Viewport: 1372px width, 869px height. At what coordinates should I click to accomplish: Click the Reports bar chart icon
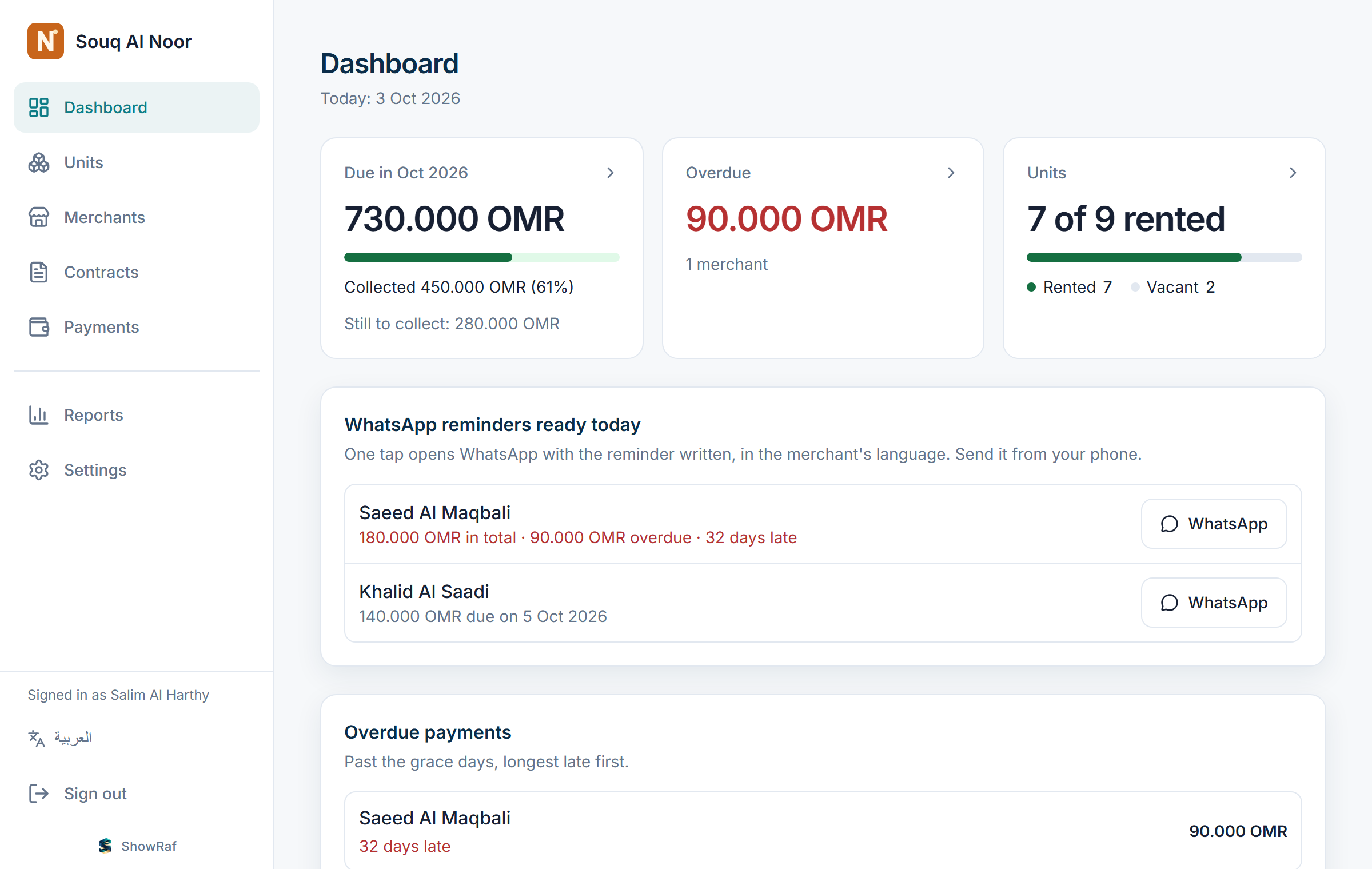(39, 415)
